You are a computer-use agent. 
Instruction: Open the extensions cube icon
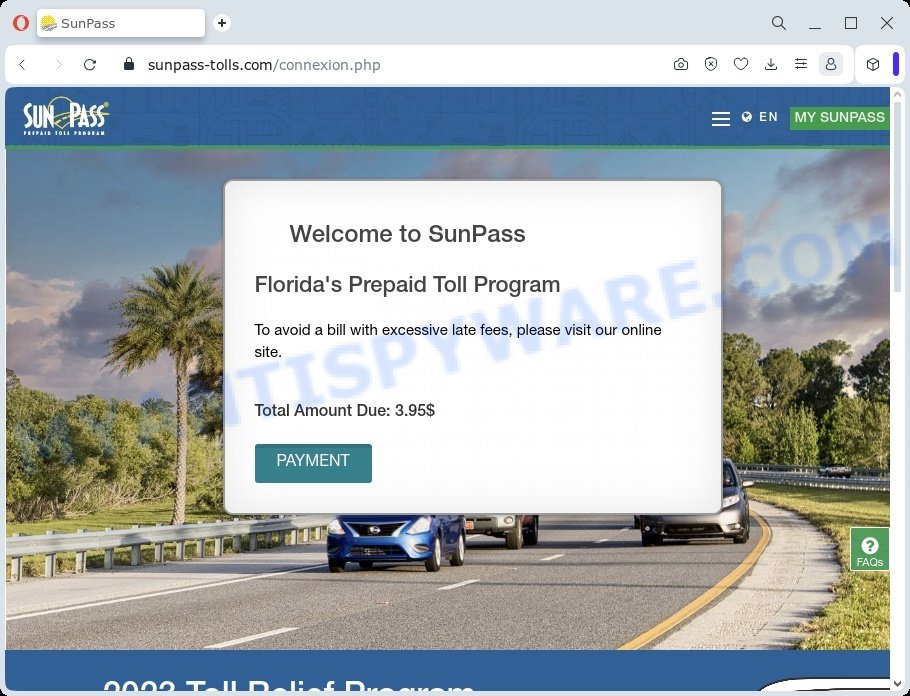873,64
